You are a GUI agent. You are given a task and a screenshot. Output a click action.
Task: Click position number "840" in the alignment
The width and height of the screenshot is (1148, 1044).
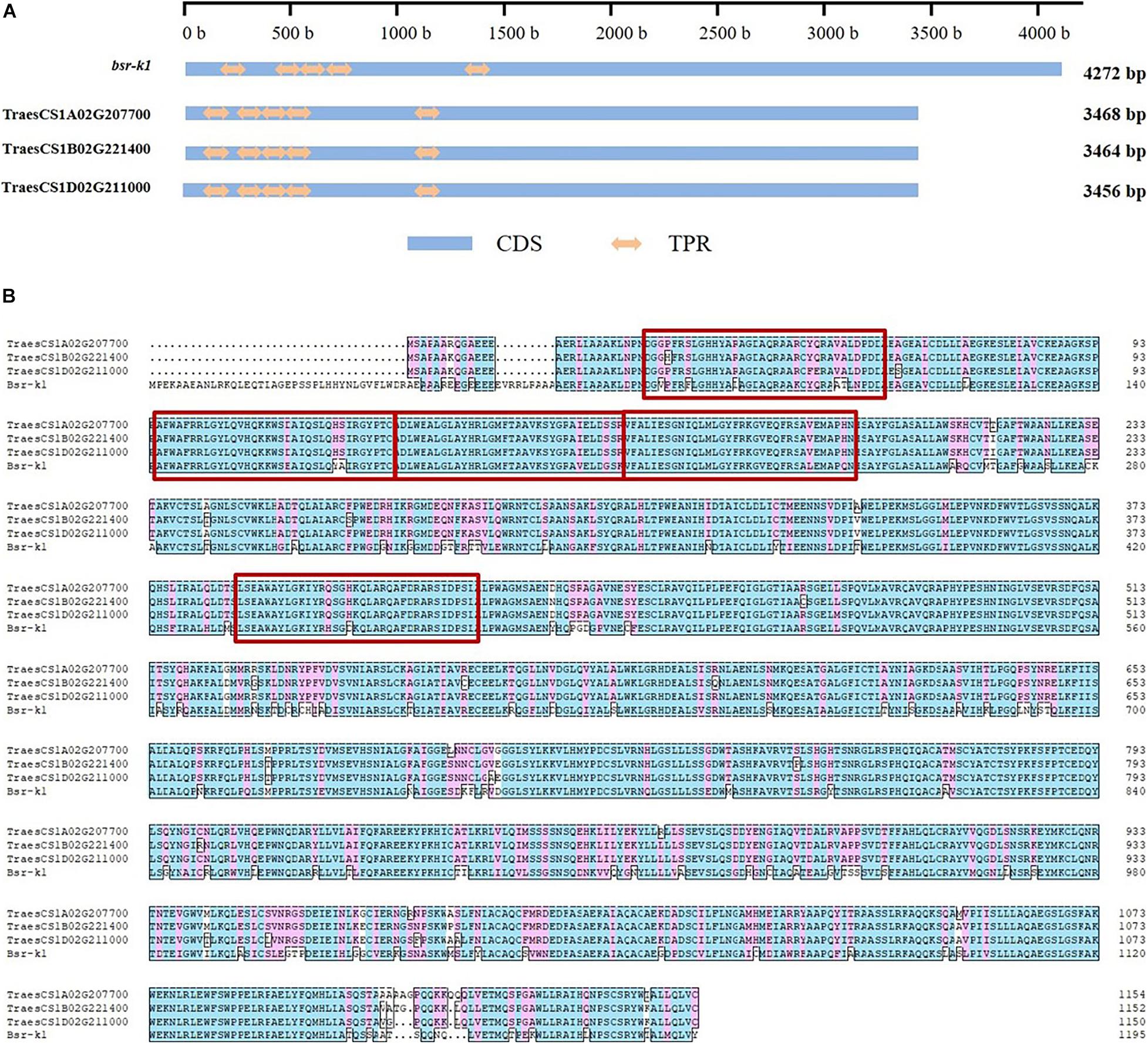(x=1136, y=791)
